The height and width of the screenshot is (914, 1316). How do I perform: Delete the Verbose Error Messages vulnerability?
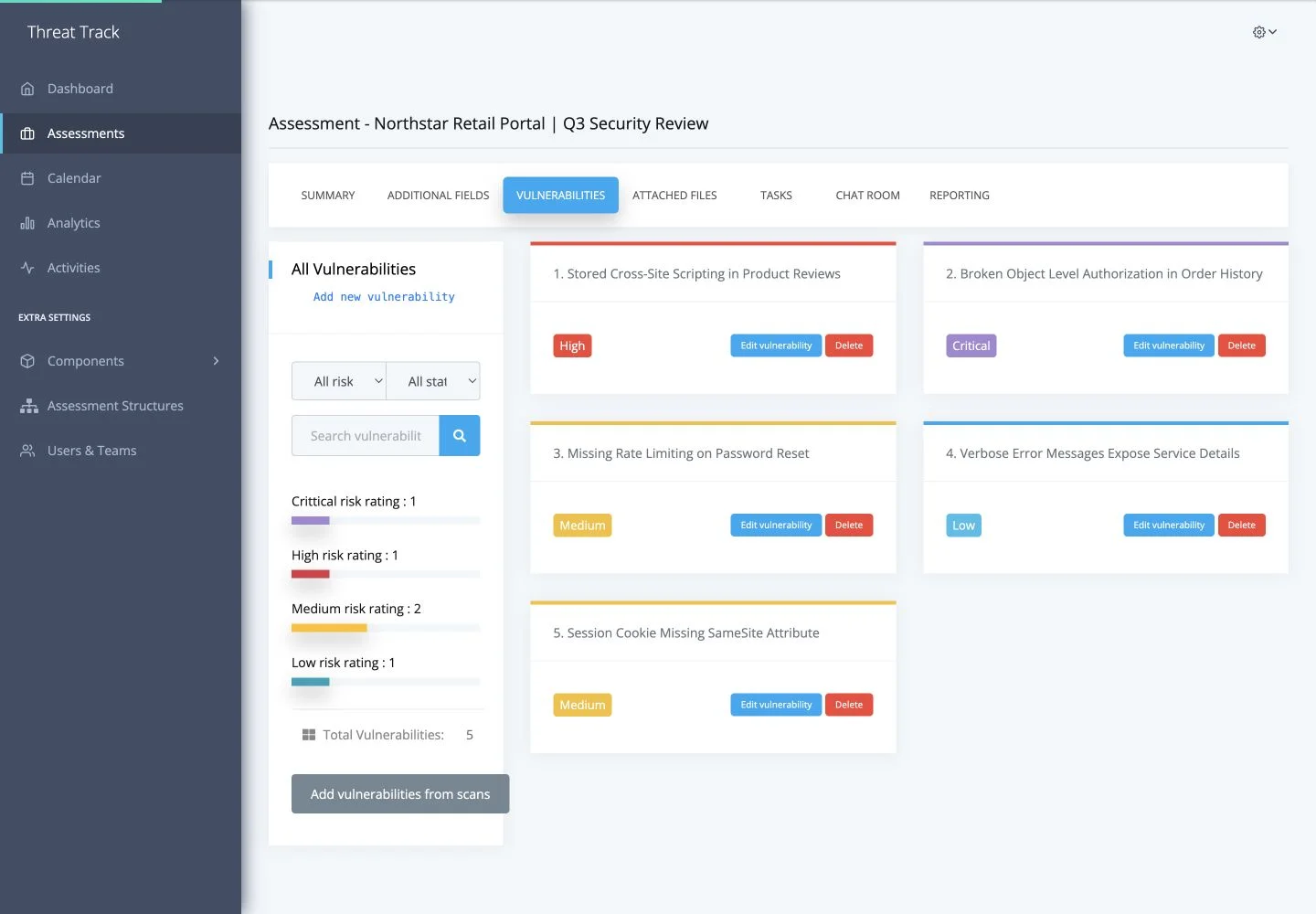[1241, 526]
